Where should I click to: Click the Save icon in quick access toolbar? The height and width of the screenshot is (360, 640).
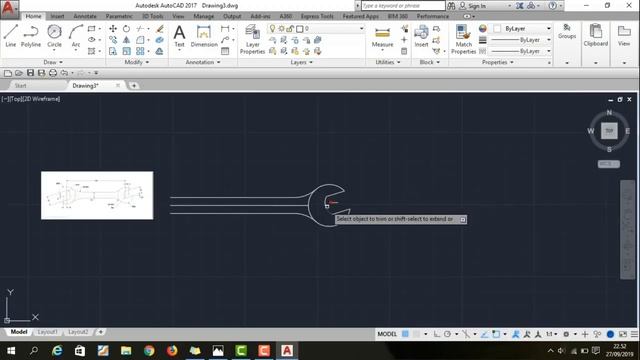(x=30, y=73)
